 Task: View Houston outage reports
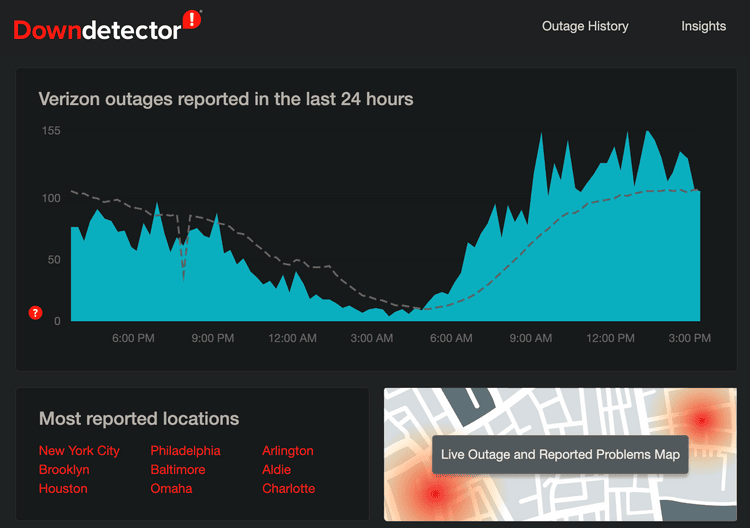(x=63, y=489)
